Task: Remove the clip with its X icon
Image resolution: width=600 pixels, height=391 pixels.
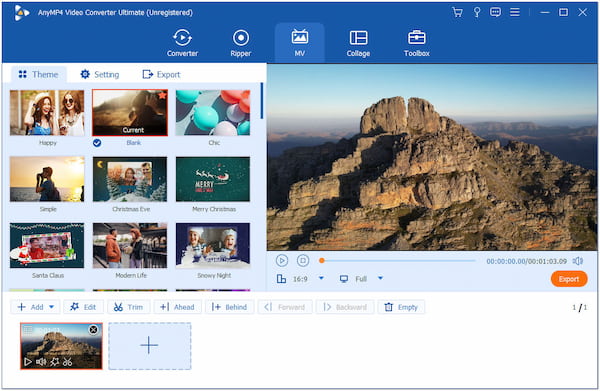Action: (x=93, y=330)
